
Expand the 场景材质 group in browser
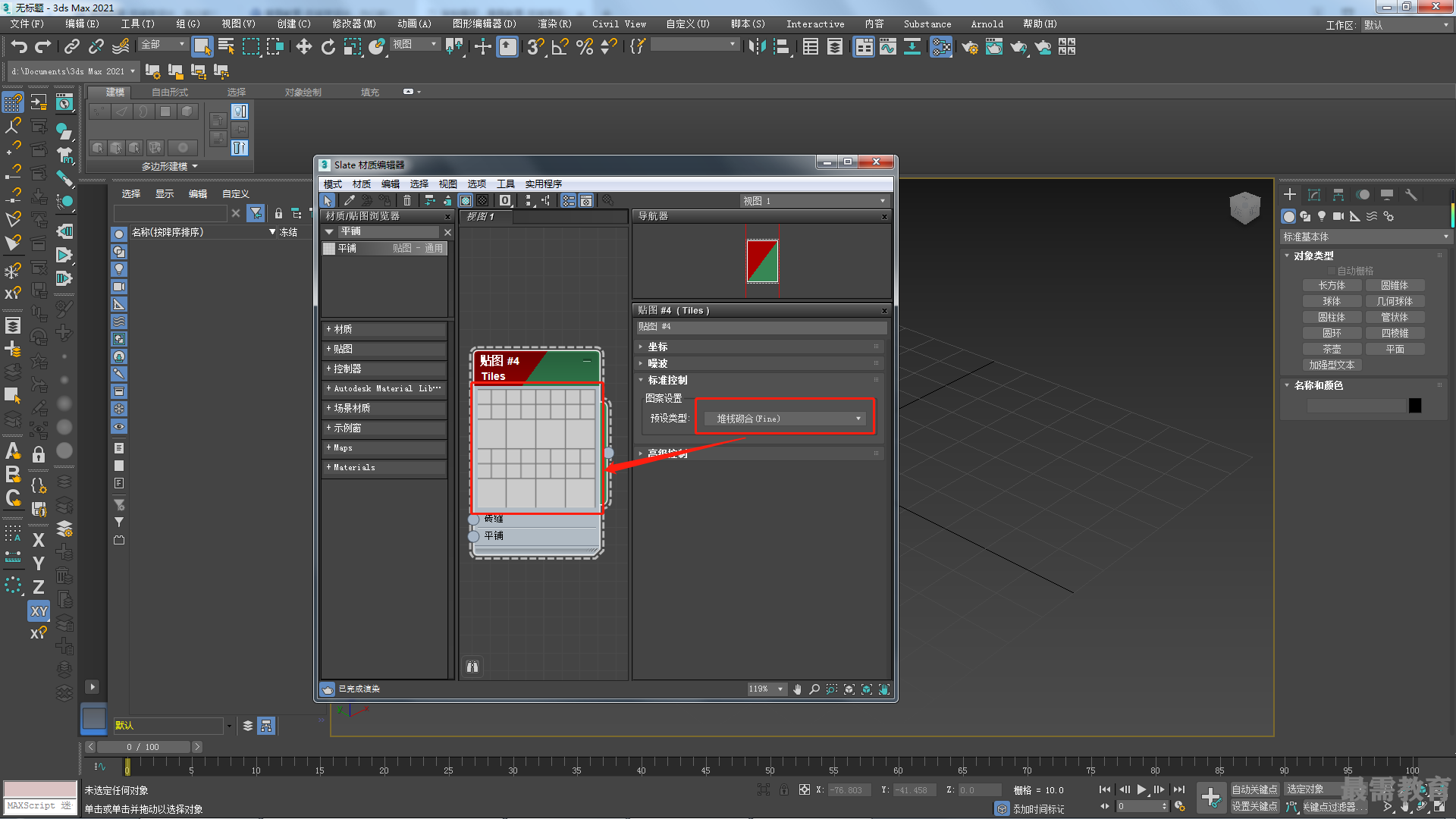pyautogui.click(x=384, y=408)
